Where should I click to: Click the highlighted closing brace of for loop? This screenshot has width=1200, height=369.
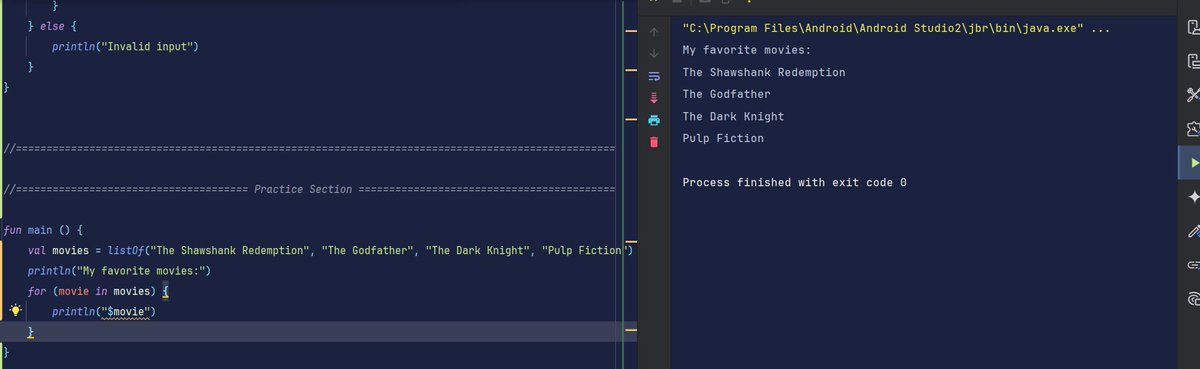pos(31,331)
